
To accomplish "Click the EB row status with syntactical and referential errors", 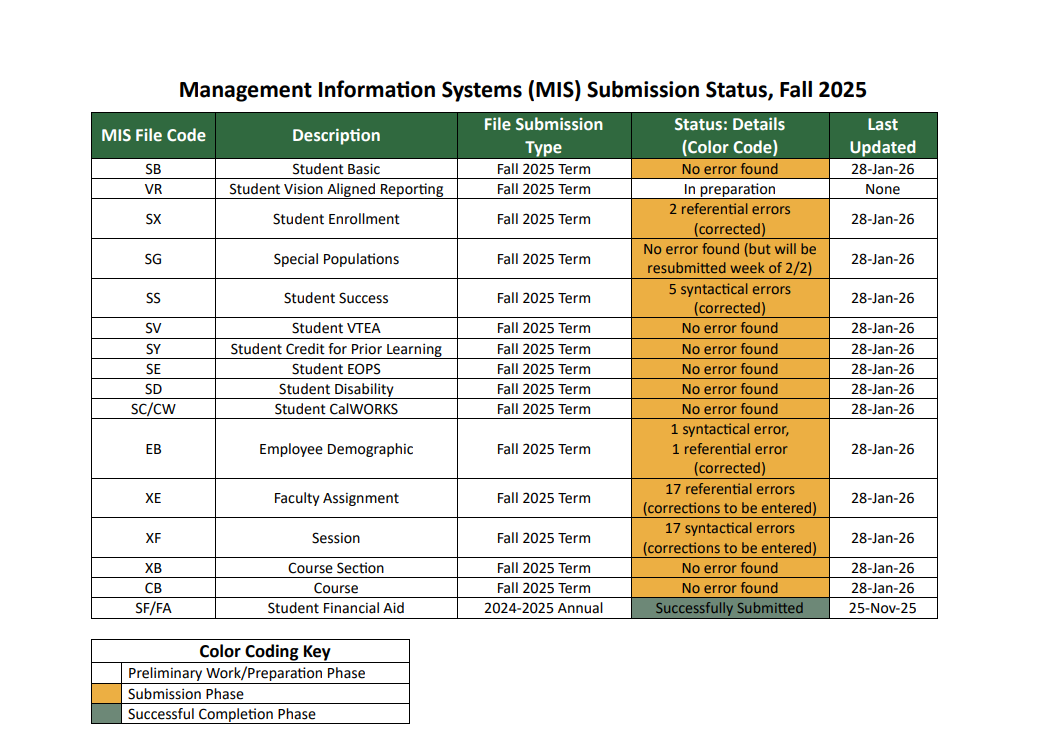I will [x=730, y=449].
